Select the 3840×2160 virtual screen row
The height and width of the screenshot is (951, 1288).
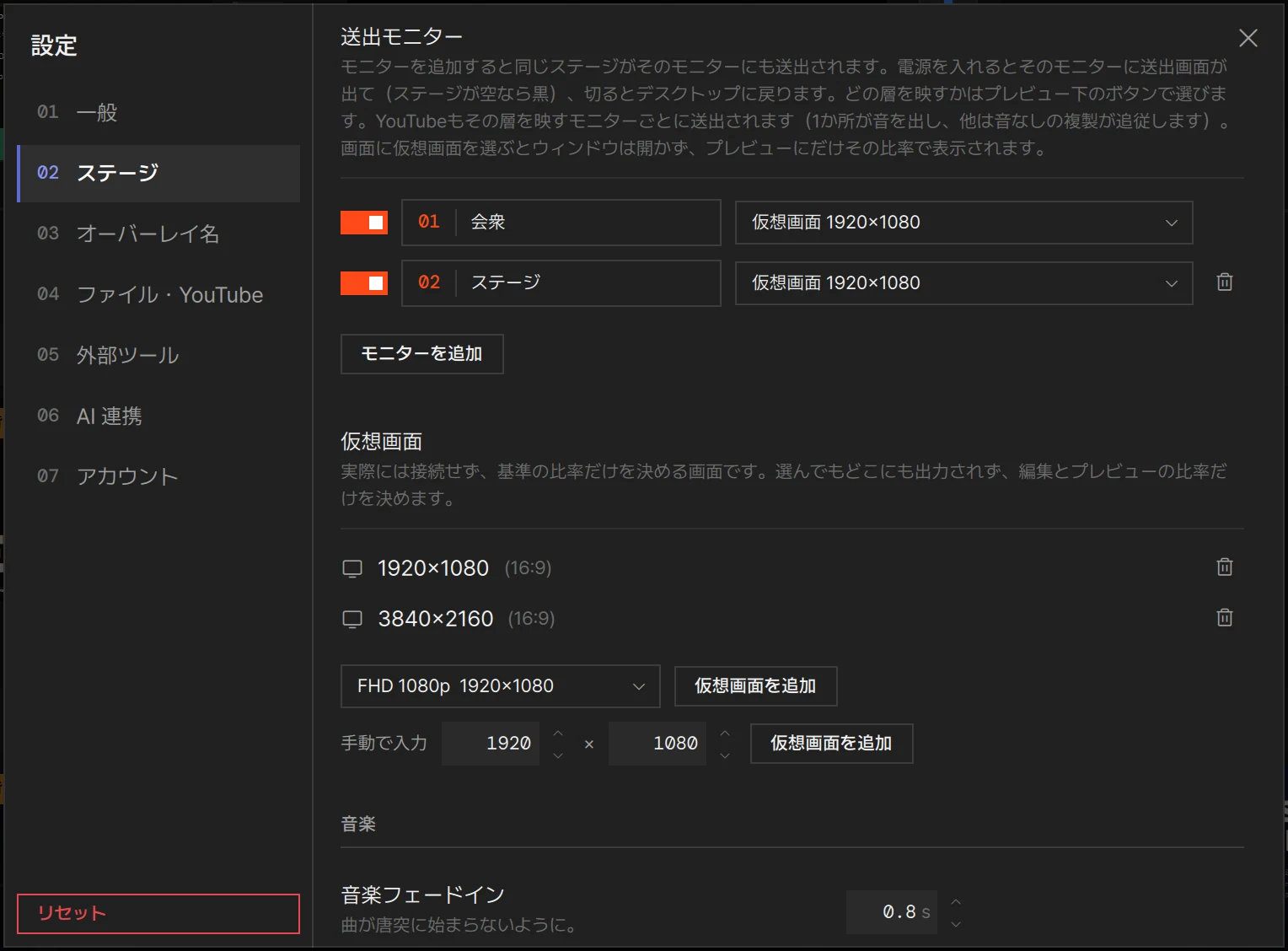792,619
